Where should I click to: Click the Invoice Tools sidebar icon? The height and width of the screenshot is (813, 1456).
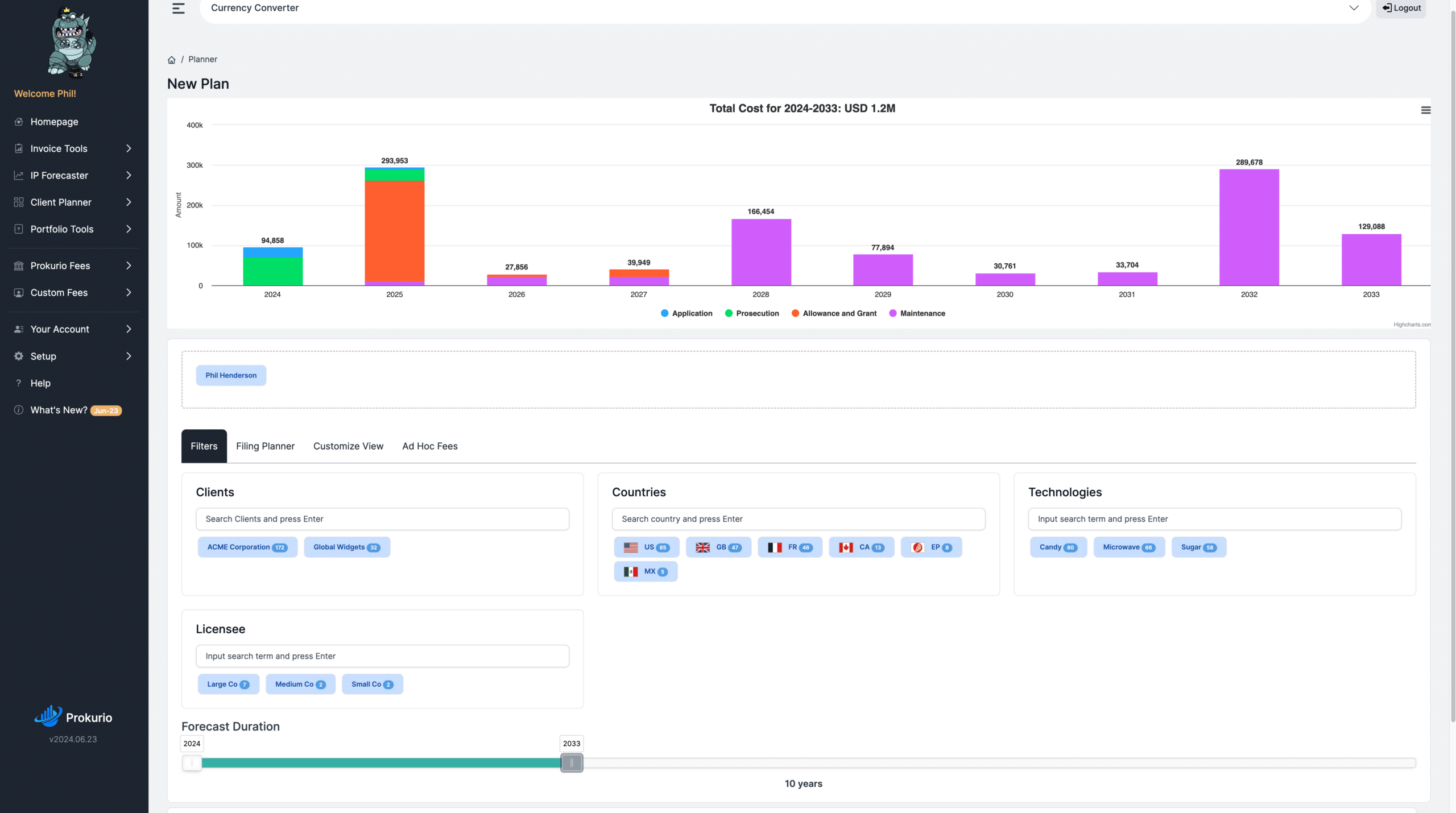tap(19, 148)
